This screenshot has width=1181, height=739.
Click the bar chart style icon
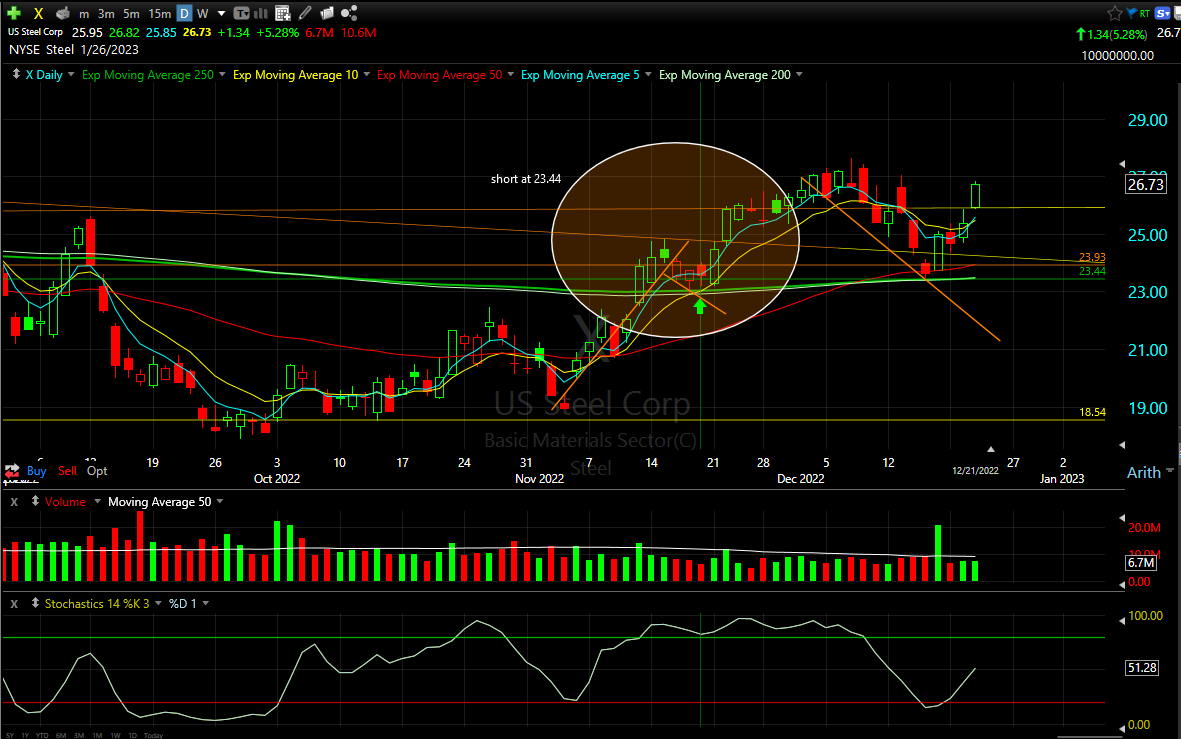point(261,13)
